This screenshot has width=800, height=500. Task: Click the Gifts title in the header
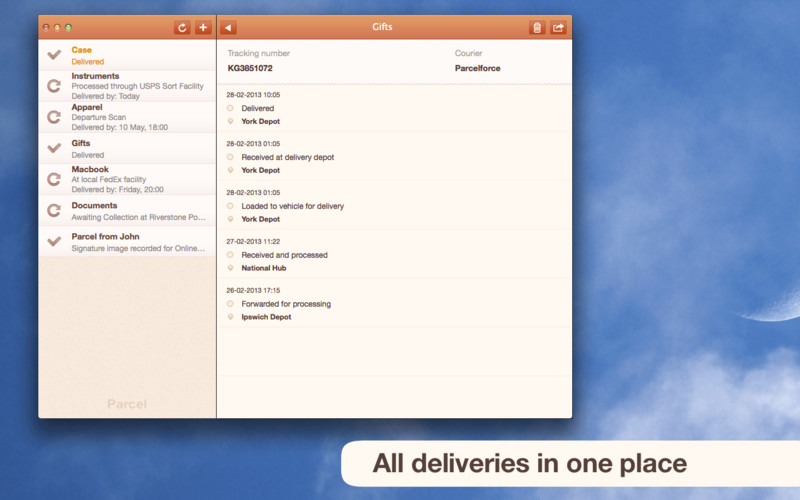tap(382, 27)
